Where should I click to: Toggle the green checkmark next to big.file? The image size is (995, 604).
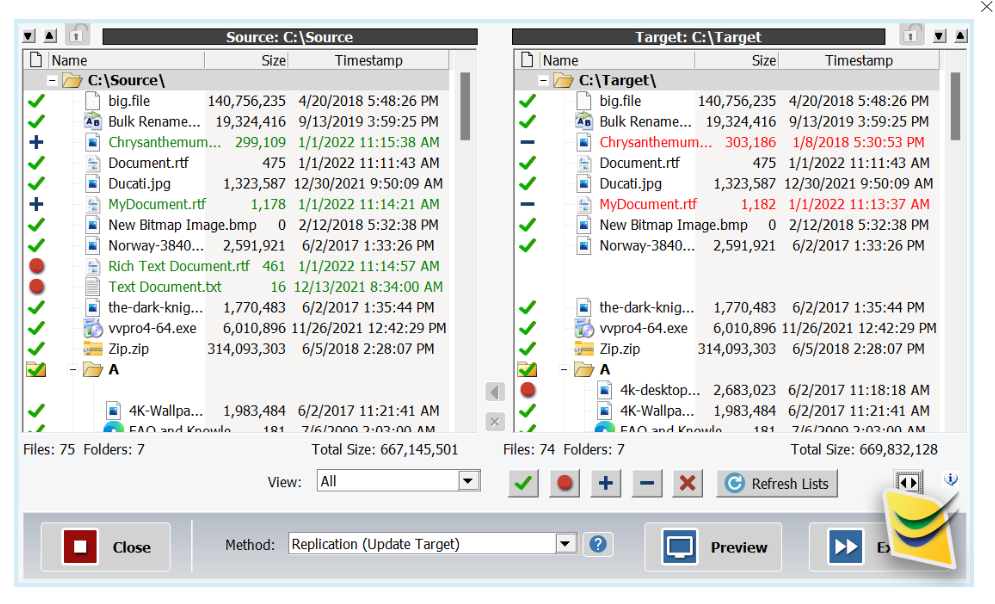click(36, 100)
